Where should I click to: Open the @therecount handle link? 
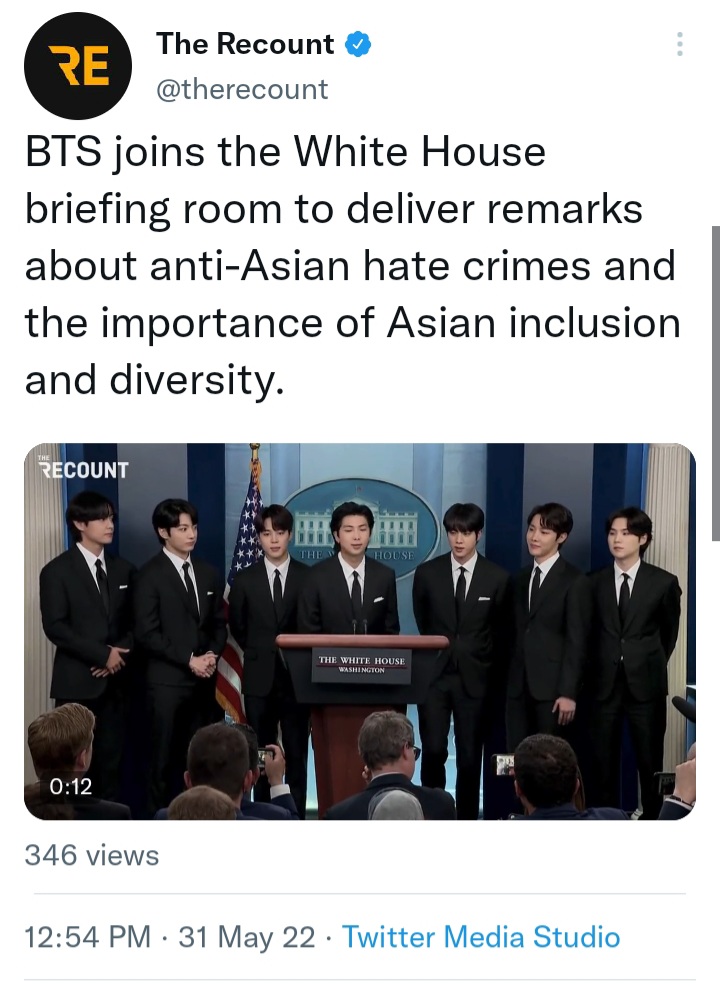click(242, 89)
